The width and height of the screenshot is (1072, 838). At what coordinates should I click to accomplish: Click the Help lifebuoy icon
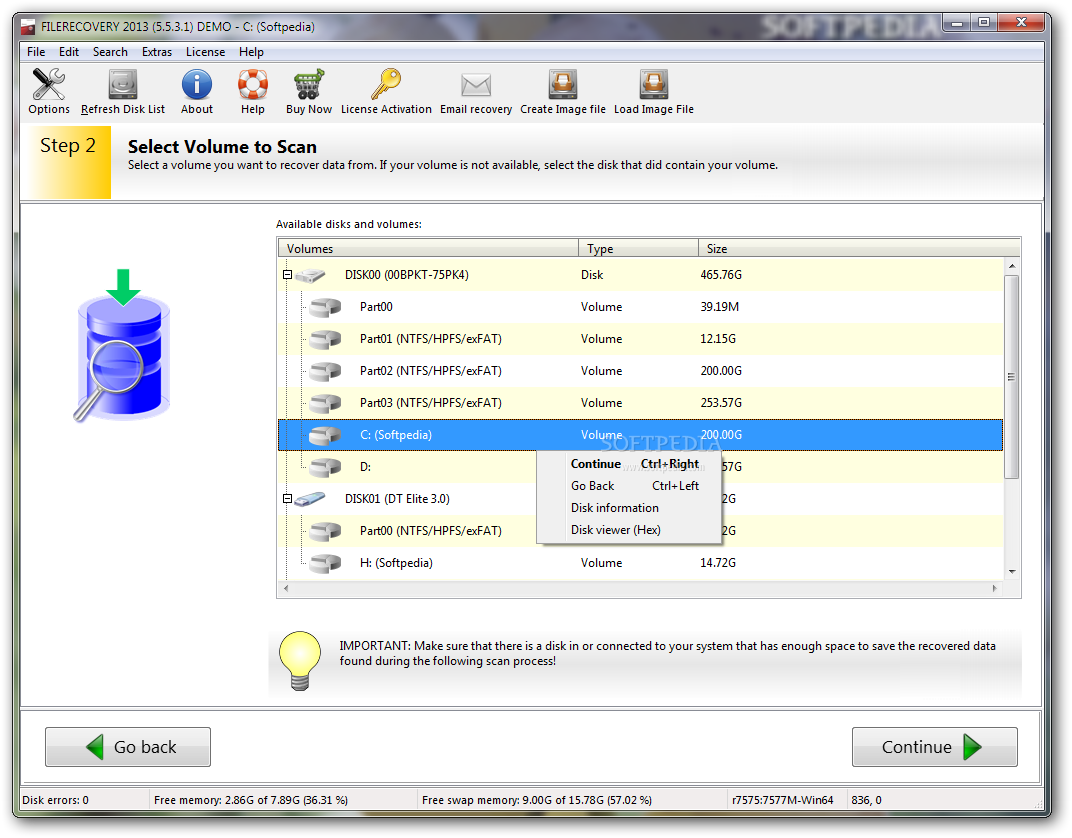tap(252, 84)
